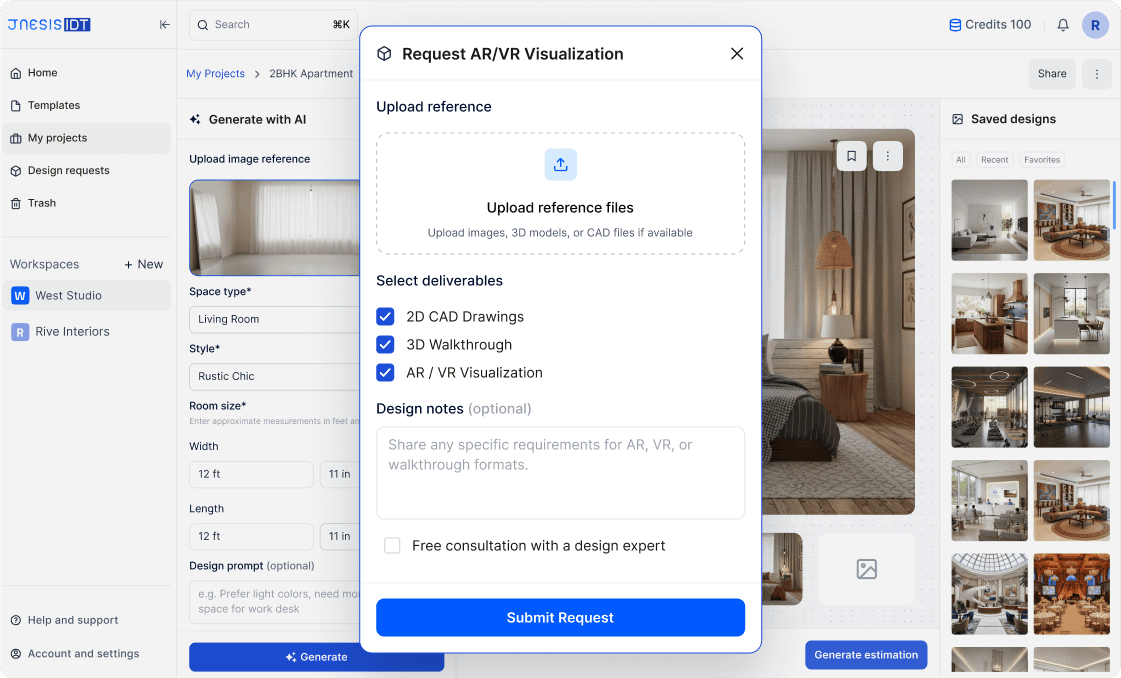Open Templates in the sidebar
1121x678 pixels.
coord(87,105)
